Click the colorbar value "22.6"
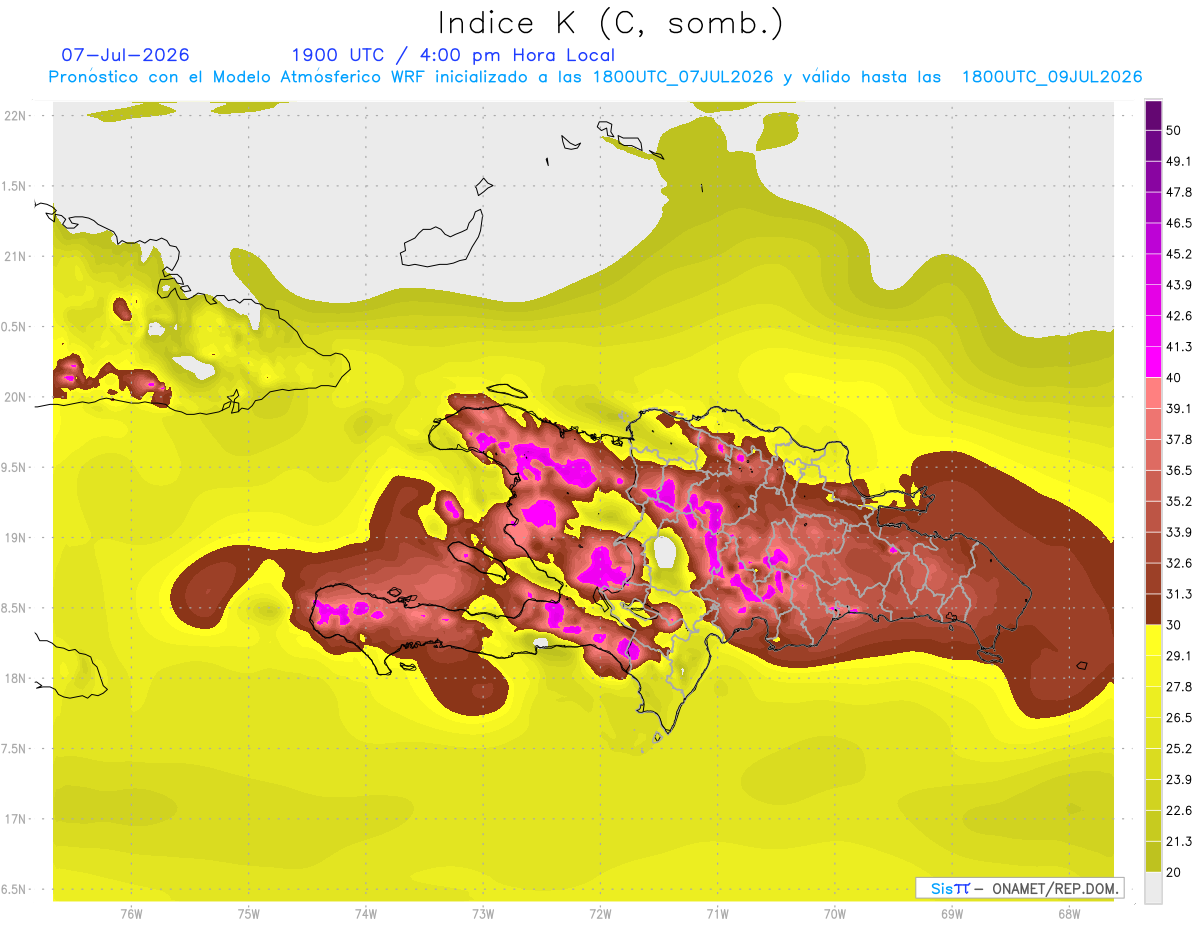This screenshot has height=927, width=1200. (x=1178, y=811)
